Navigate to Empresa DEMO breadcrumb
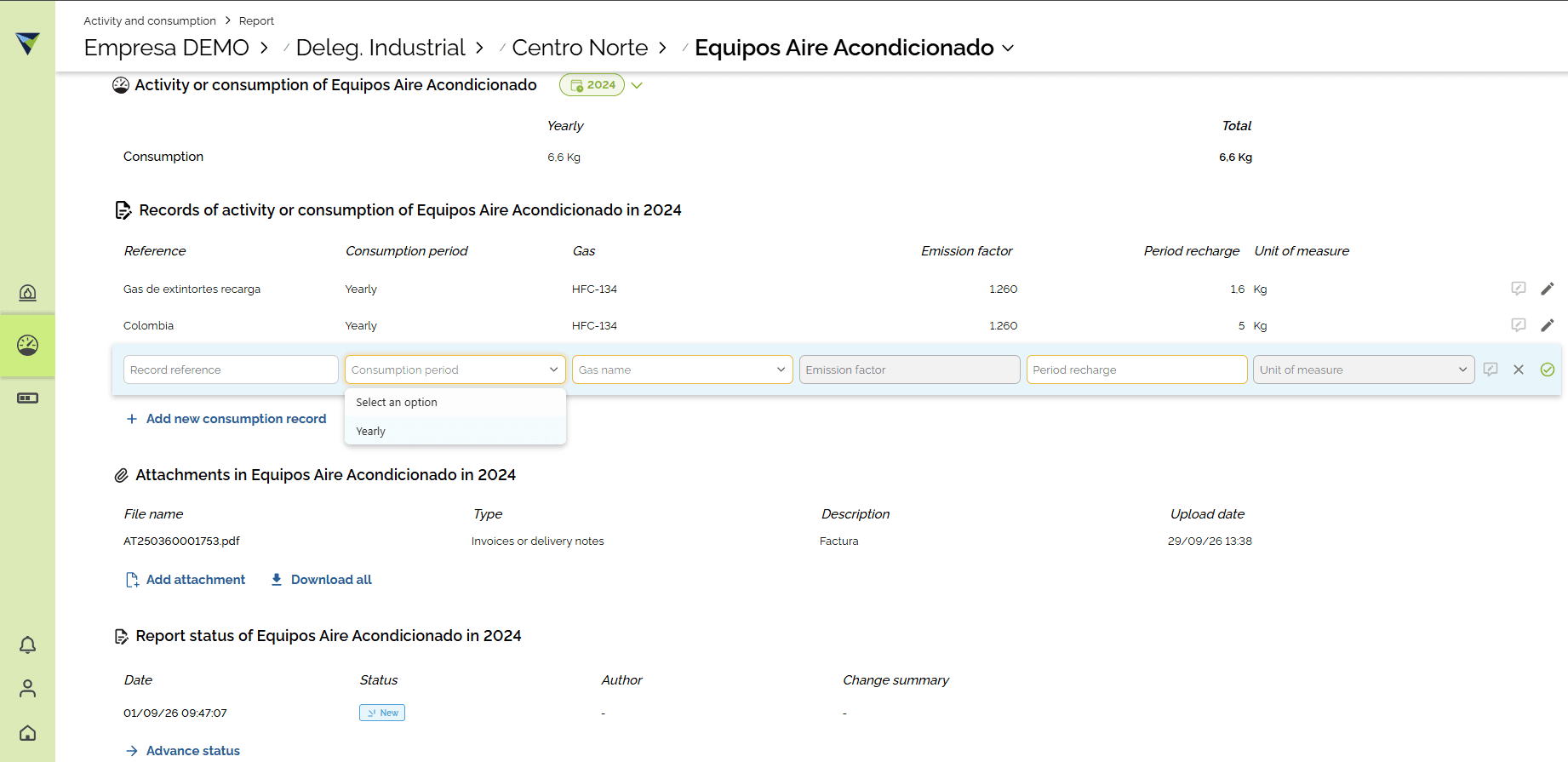The width and height of the screenshot is (1568, 762). pos(167,48)
